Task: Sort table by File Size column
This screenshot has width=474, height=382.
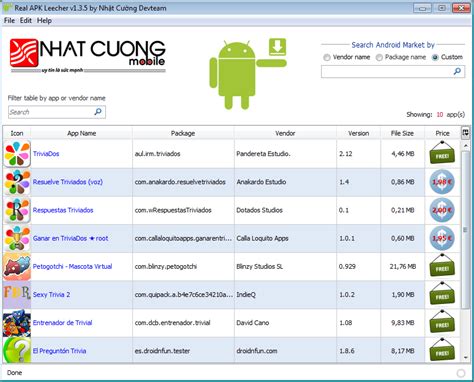Action: [402, 133]
